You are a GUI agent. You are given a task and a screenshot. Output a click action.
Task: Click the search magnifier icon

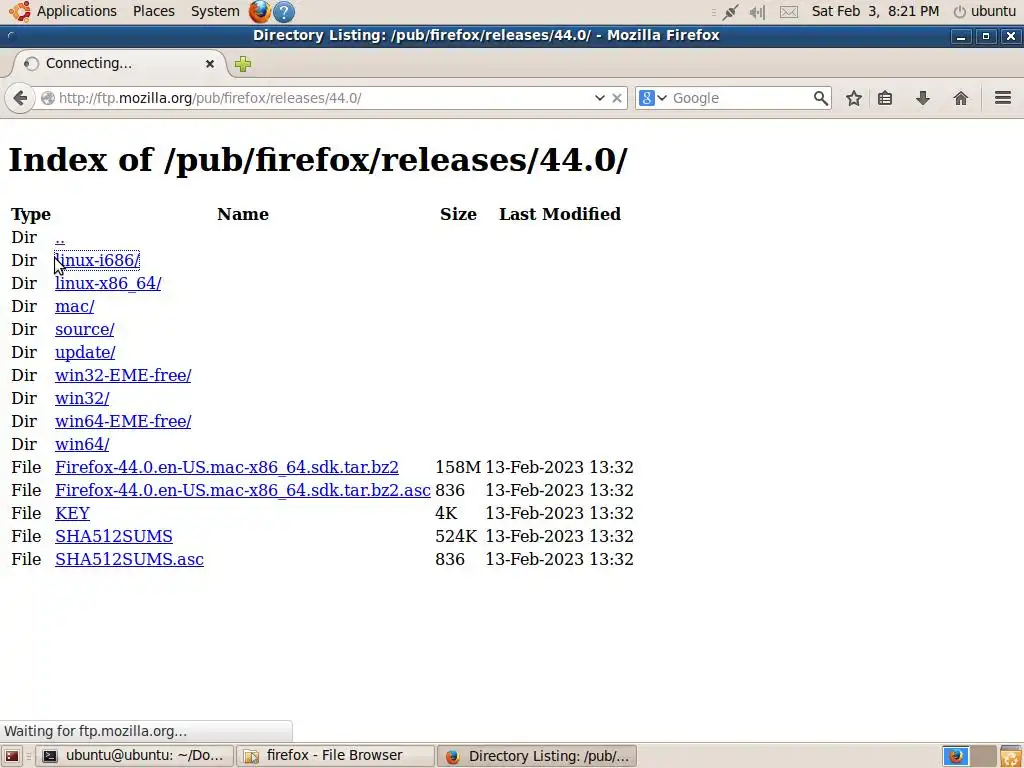821,98
